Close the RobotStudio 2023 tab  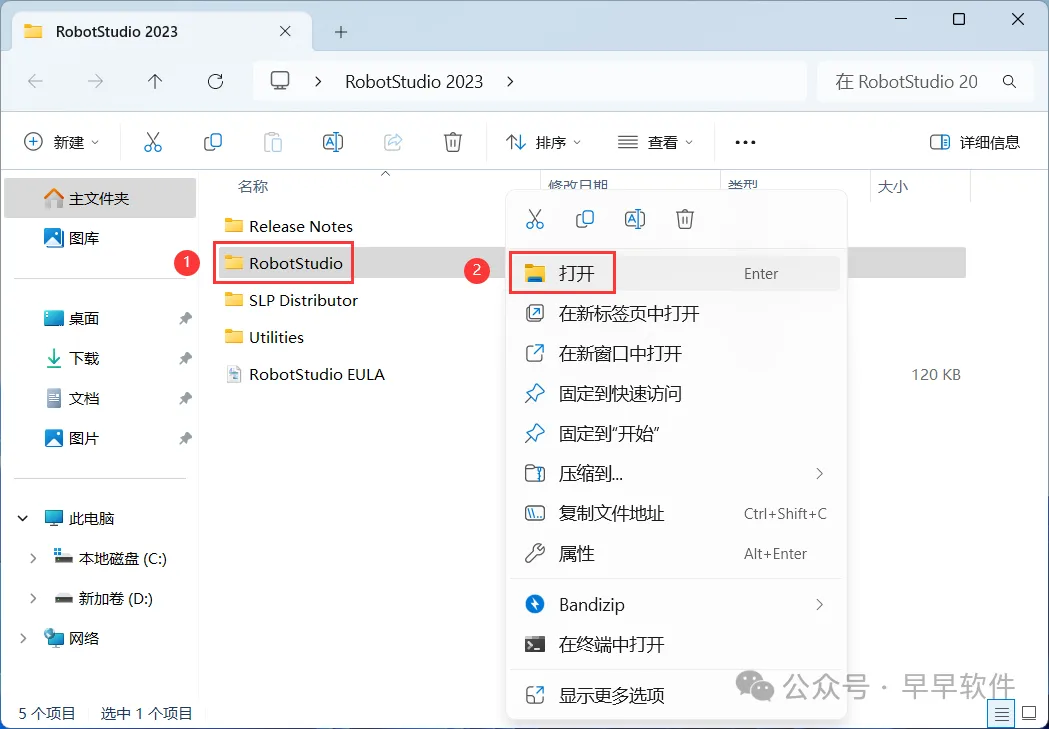tap(285, 31)
